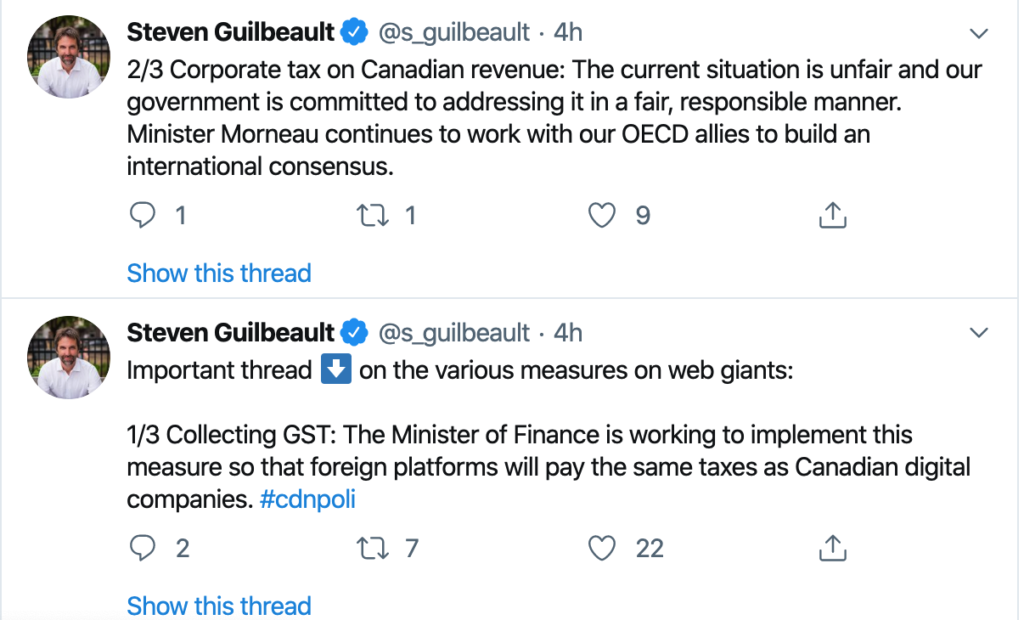This screenshot has height=620, width=1024.
Task: Show this thread under the GST tweet
Action: pyautogui.click(x=219, y=606)
